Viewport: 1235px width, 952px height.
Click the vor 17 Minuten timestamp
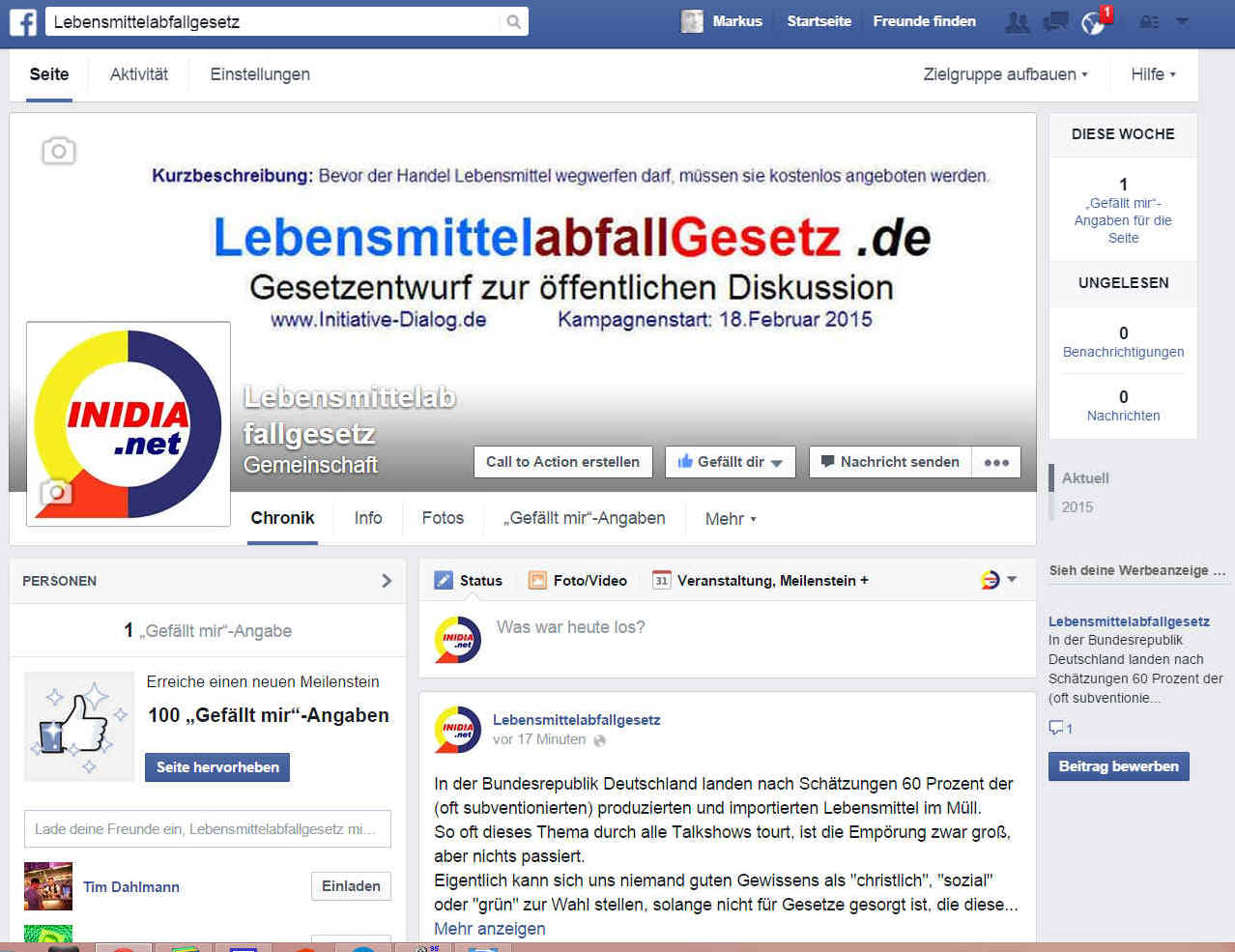(x=539, y=740)
